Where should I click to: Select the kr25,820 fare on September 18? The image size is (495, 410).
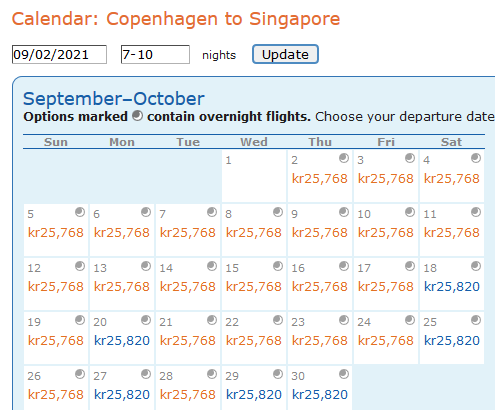pos(452,287)
